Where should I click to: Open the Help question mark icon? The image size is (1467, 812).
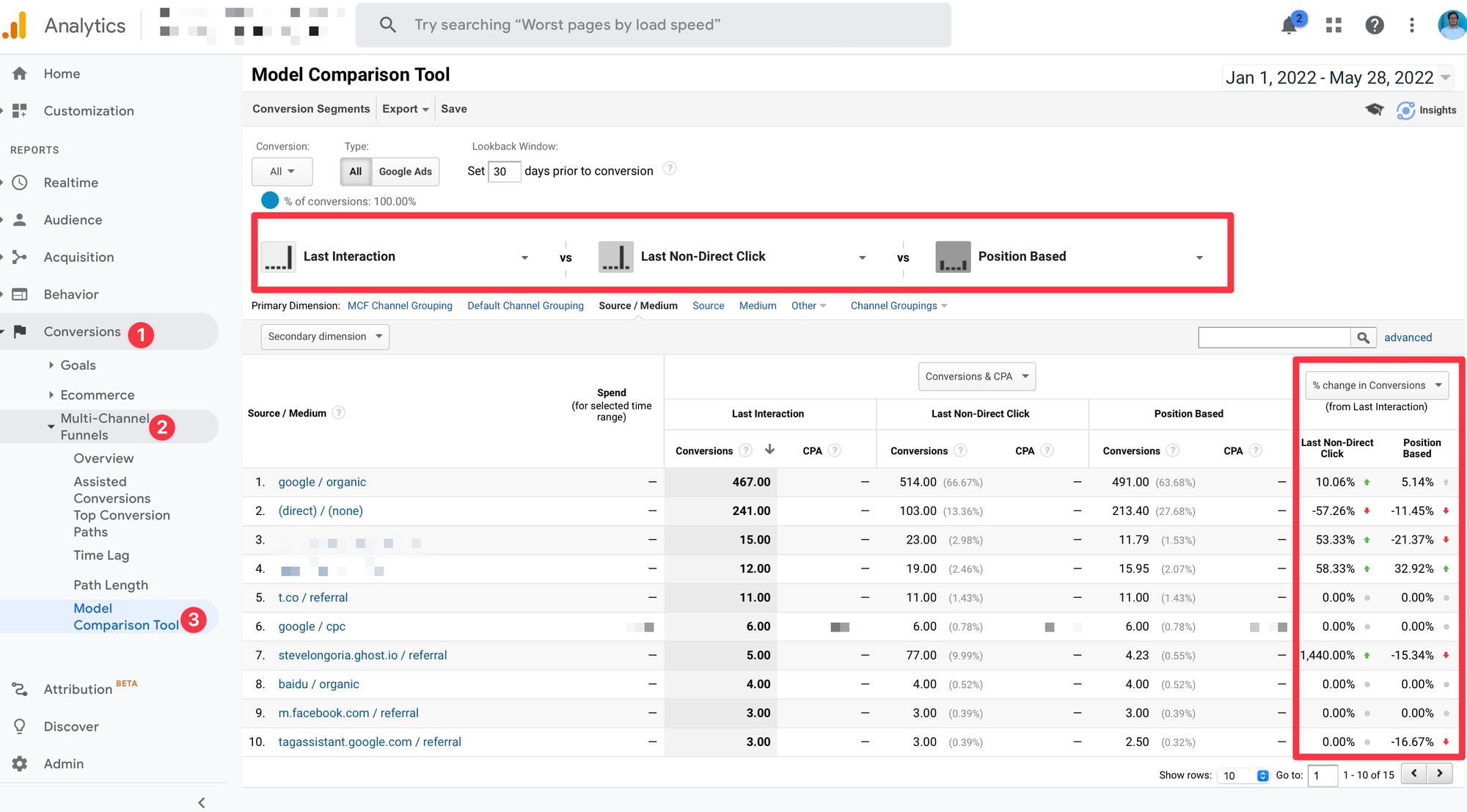coord(1374,25)
